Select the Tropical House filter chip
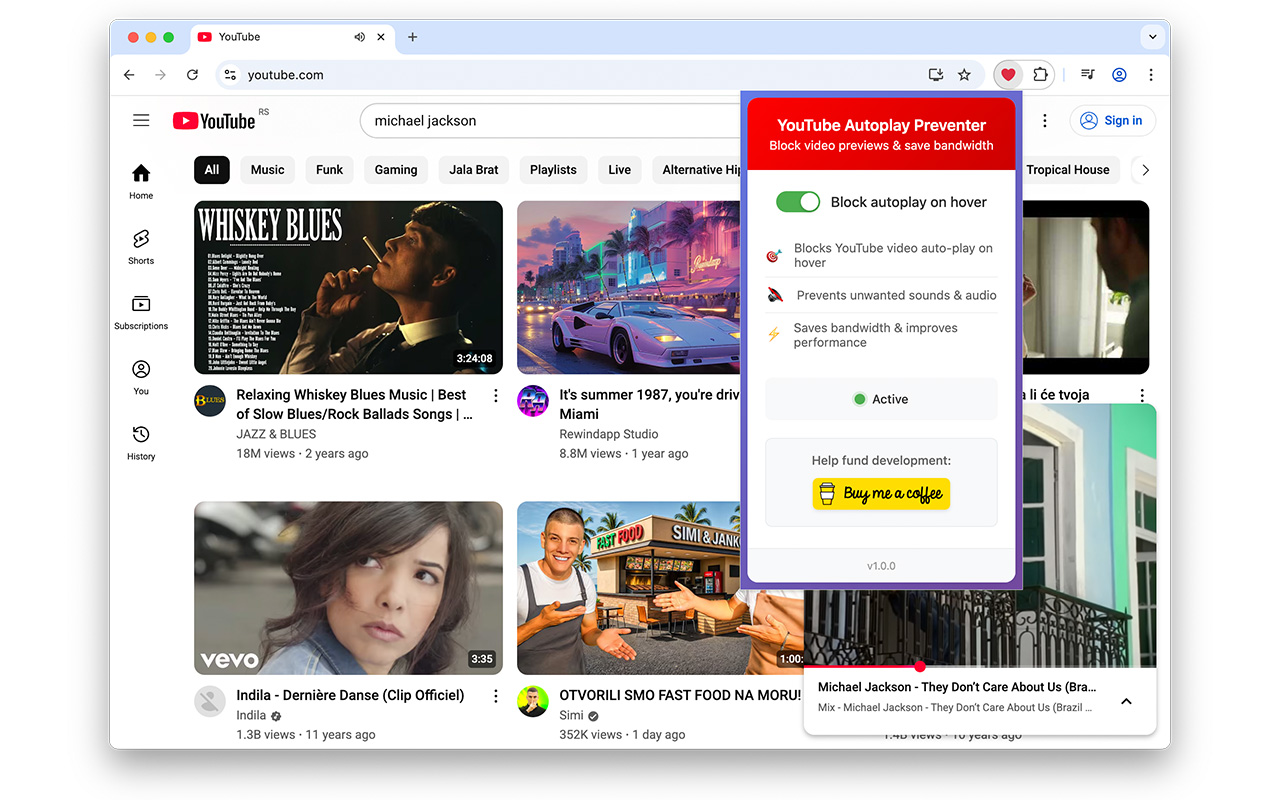 [x=1068, y=170]
